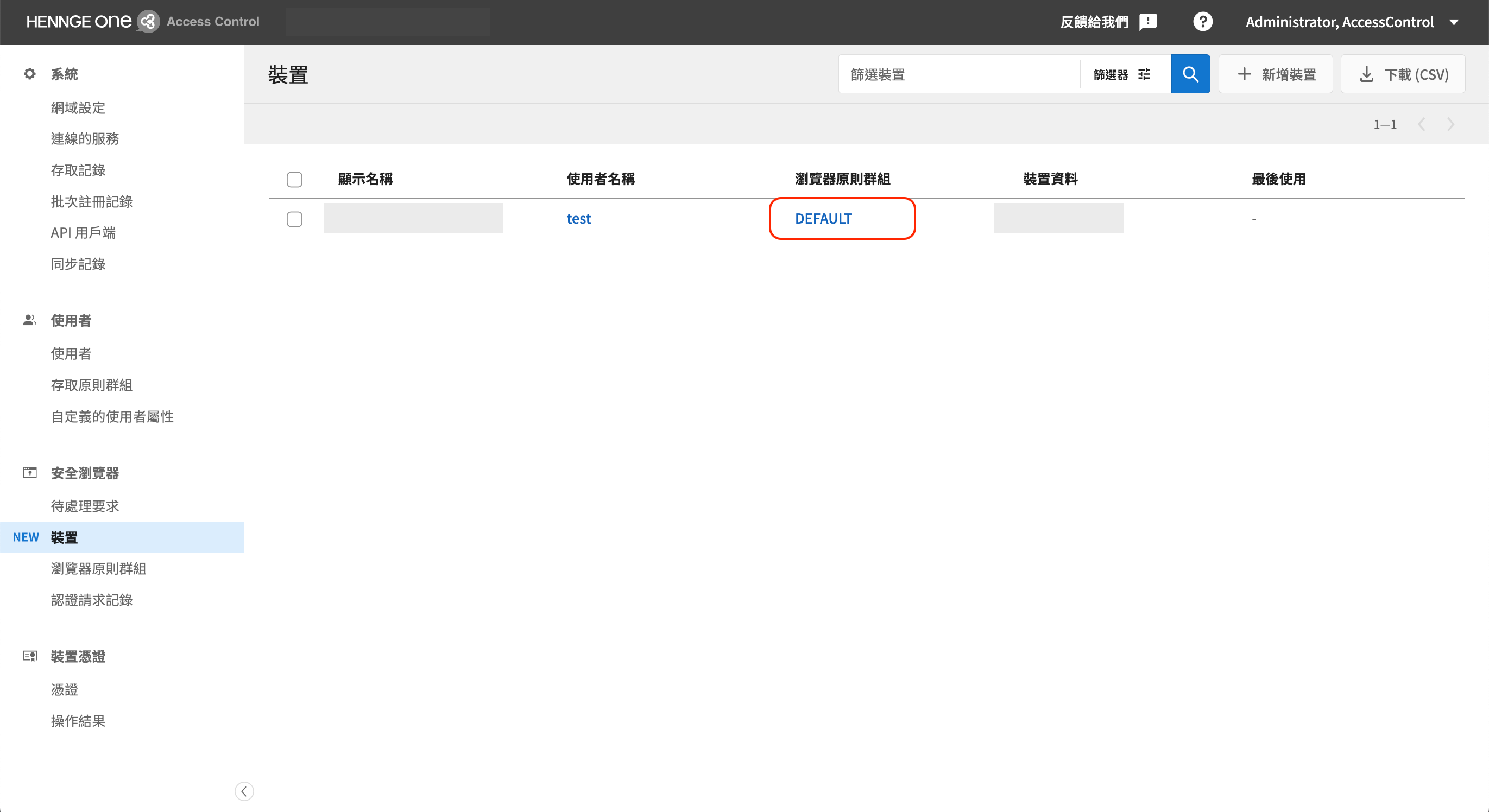Viewport: 1489px width, 812px height.
Task: Click the browser icon beside 安全瀏覽器
Action: [29, 473]
